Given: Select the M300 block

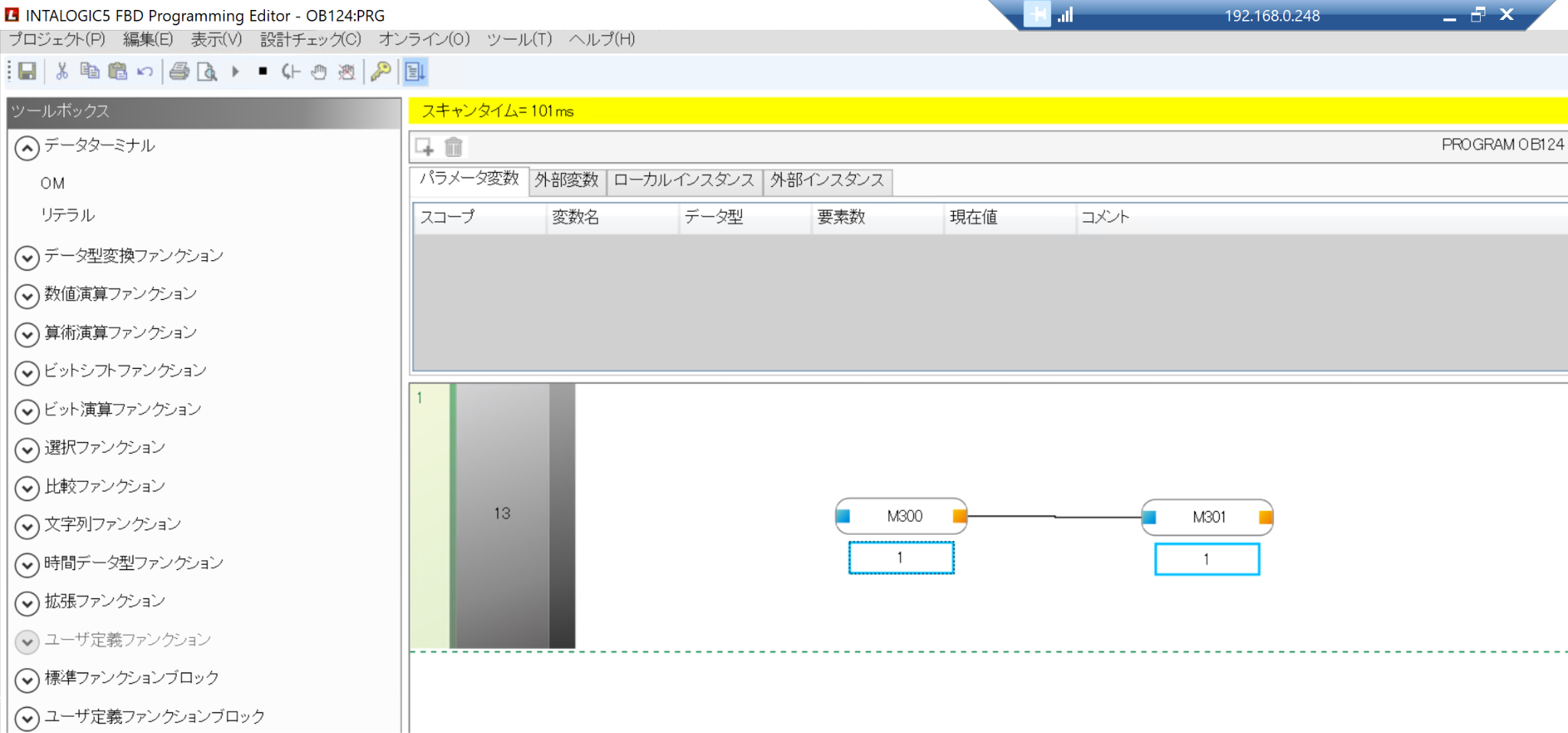Looking at the screenshot, I should 903,516.
